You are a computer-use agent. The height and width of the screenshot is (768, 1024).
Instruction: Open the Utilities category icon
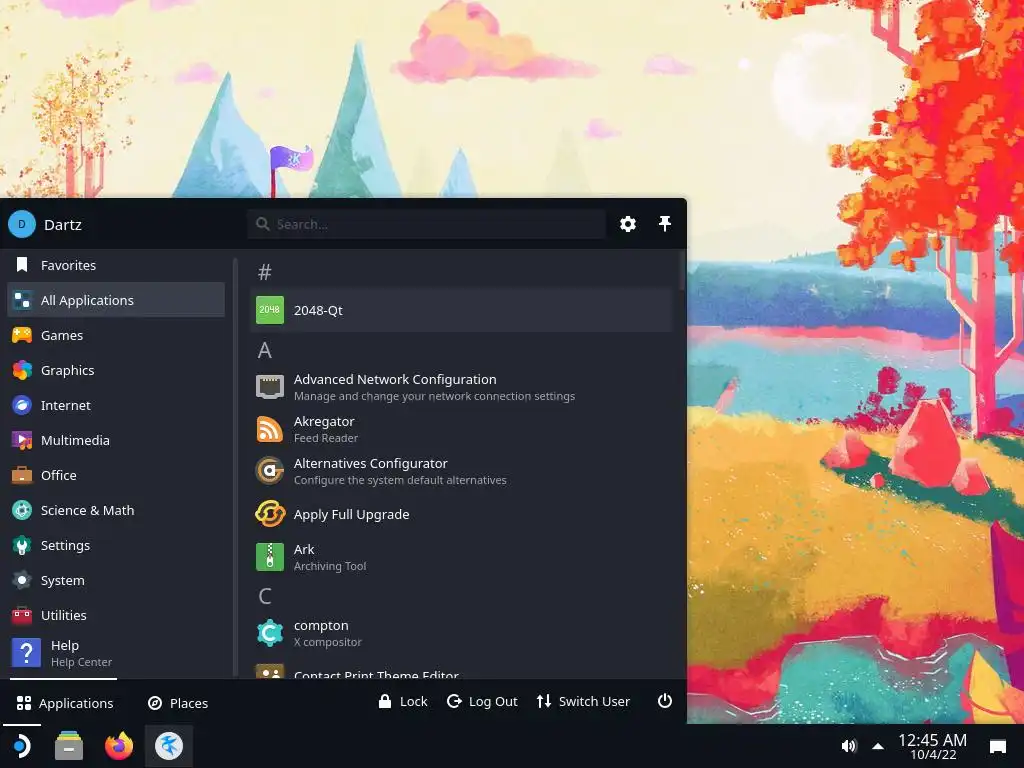22,615
